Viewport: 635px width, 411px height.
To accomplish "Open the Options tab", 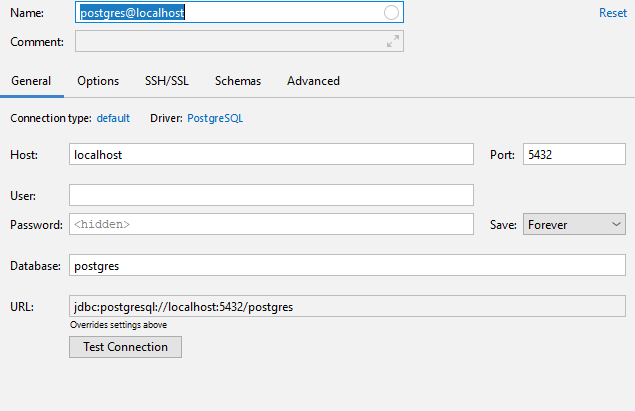I will tap(98, 81).
